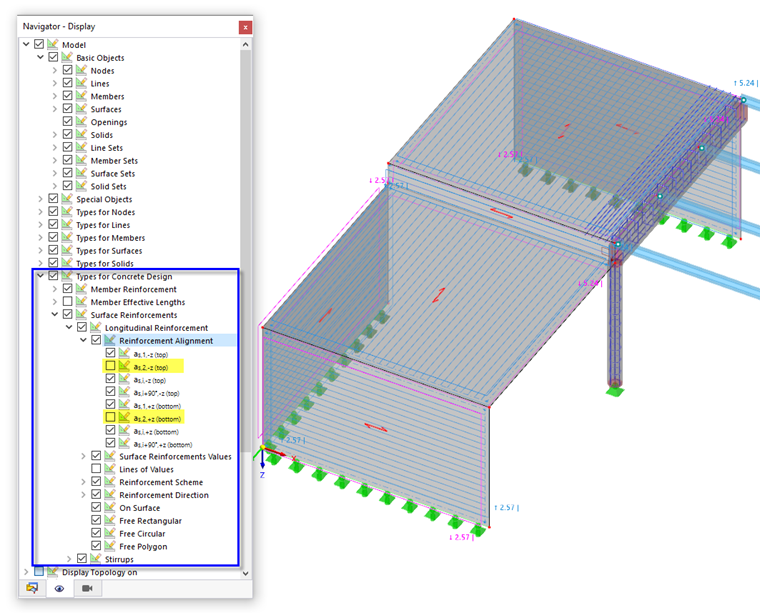
Task: Expand the Special Objects node
Action: (40, 199)
